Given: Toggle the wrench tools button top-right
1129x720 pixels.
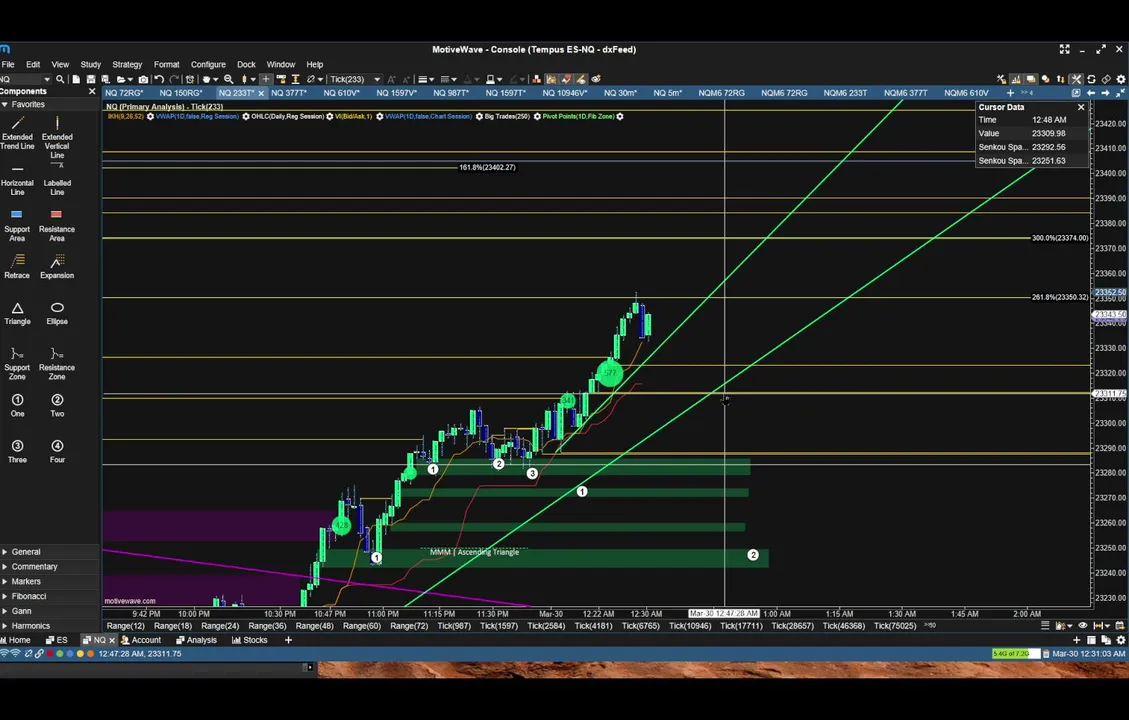Looking at the screenshot, I should pos(1076,79).
